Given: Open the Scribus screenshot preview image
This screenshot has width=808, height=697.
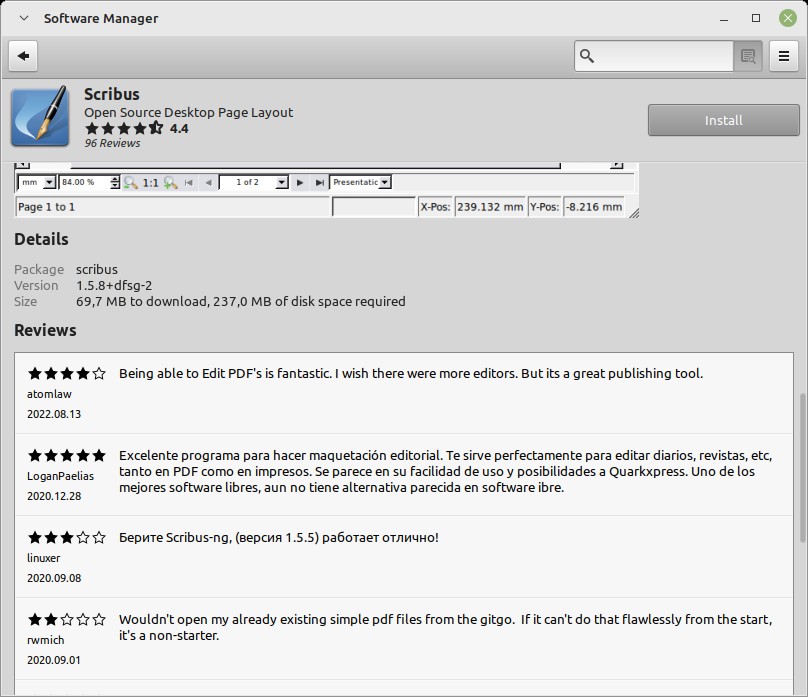Looking at the screenshot, I should click(327, 191).
